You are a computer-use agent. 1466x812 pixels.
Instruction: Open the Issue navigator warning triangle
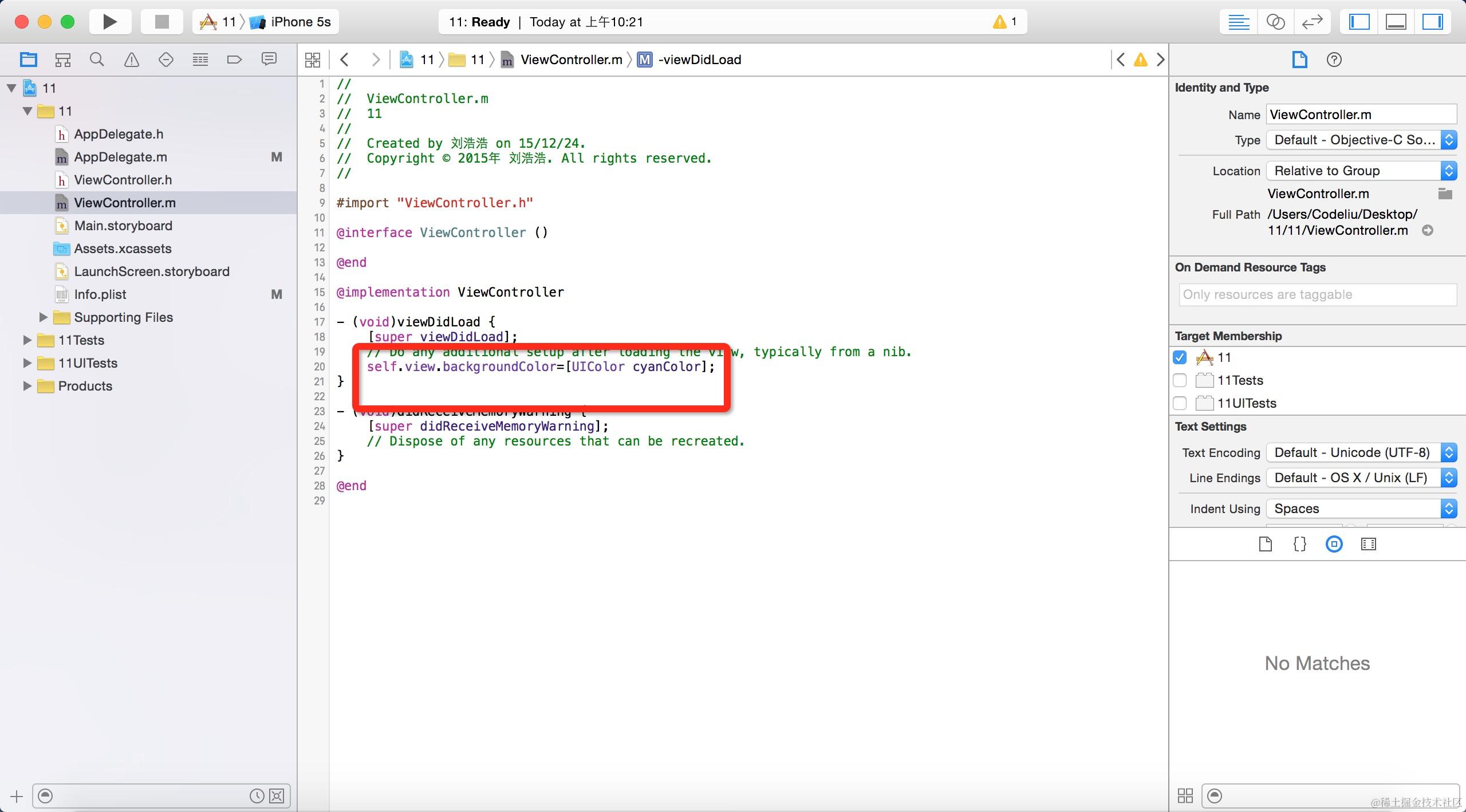[x=132, y=60]
